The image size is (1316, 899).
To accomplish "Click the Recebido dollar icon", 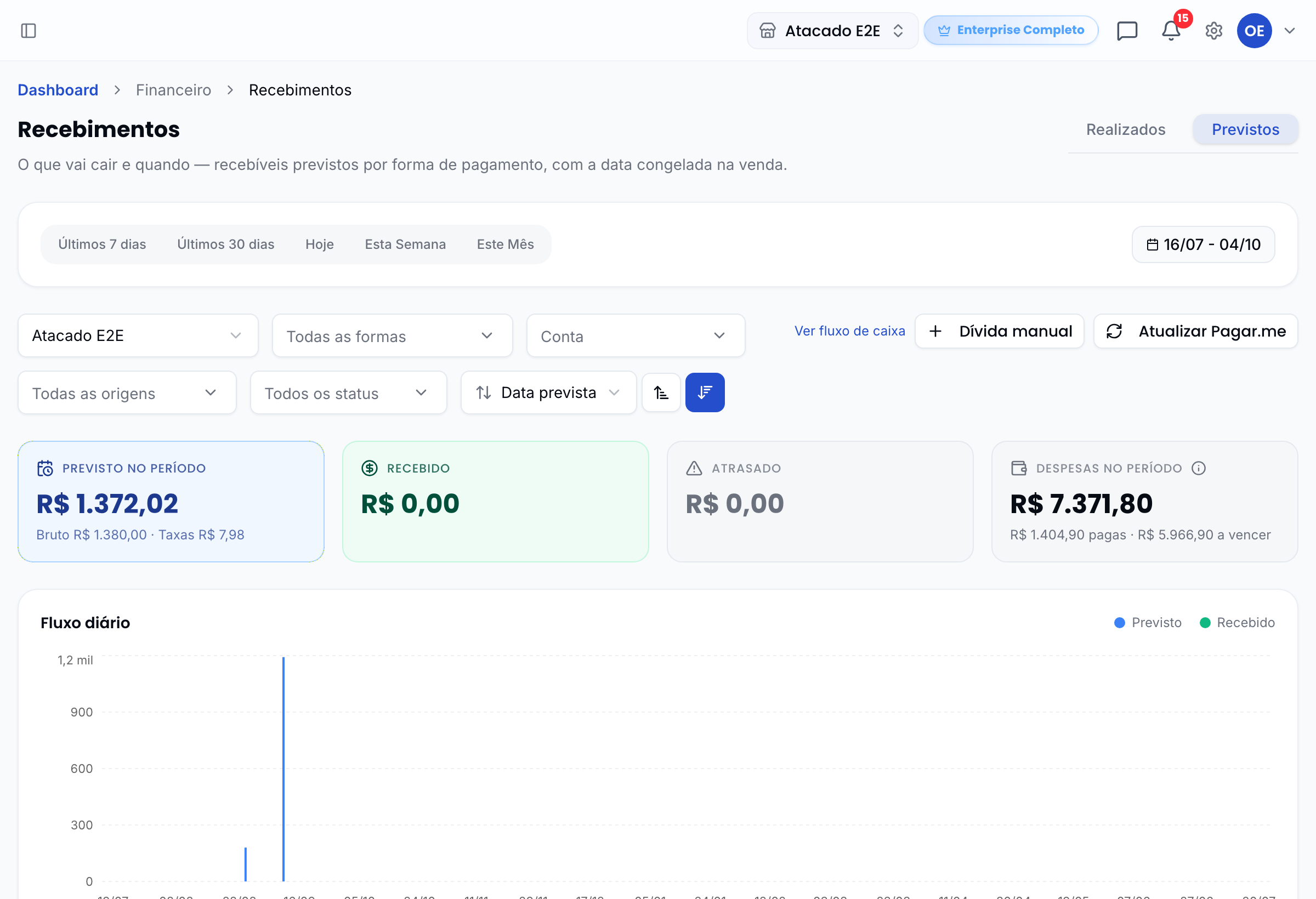I will pos(369,468).
